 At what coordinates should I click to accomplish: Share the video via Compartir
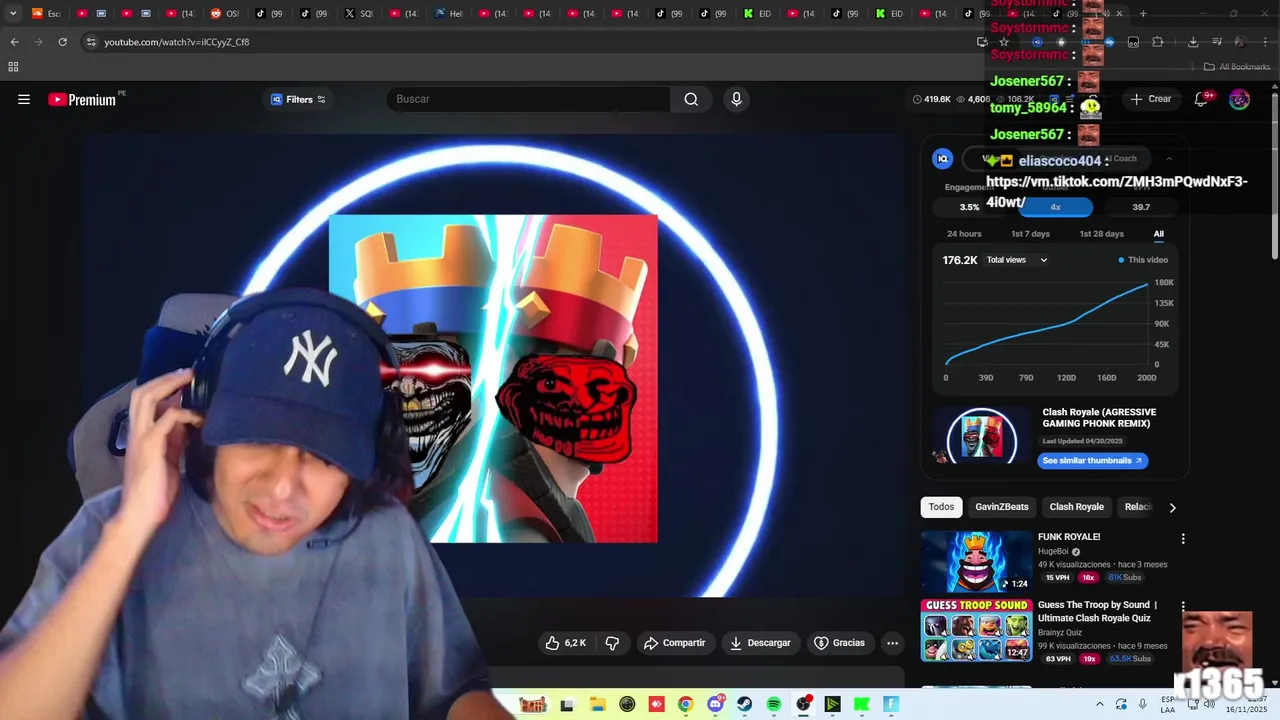(675, 643)
